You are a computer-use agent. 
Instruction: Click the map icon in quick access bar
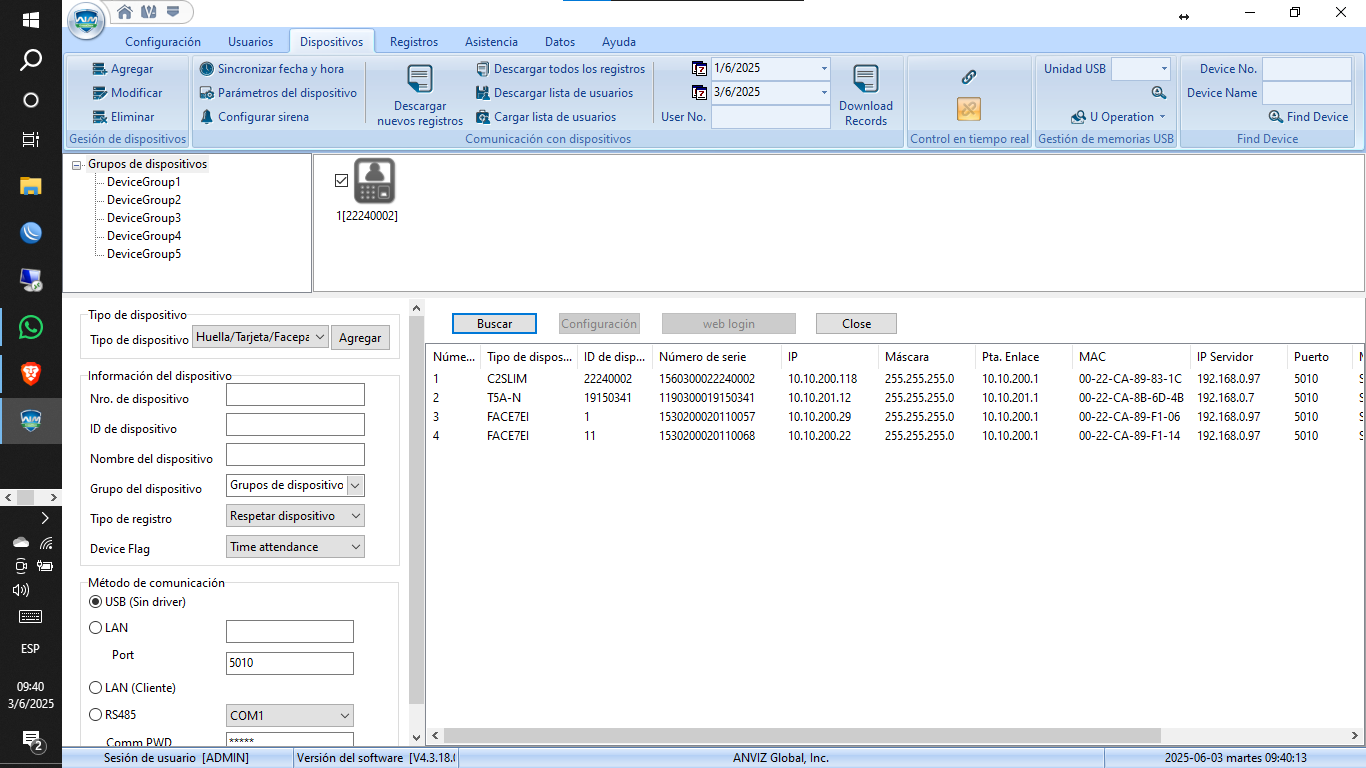point(149,12)
